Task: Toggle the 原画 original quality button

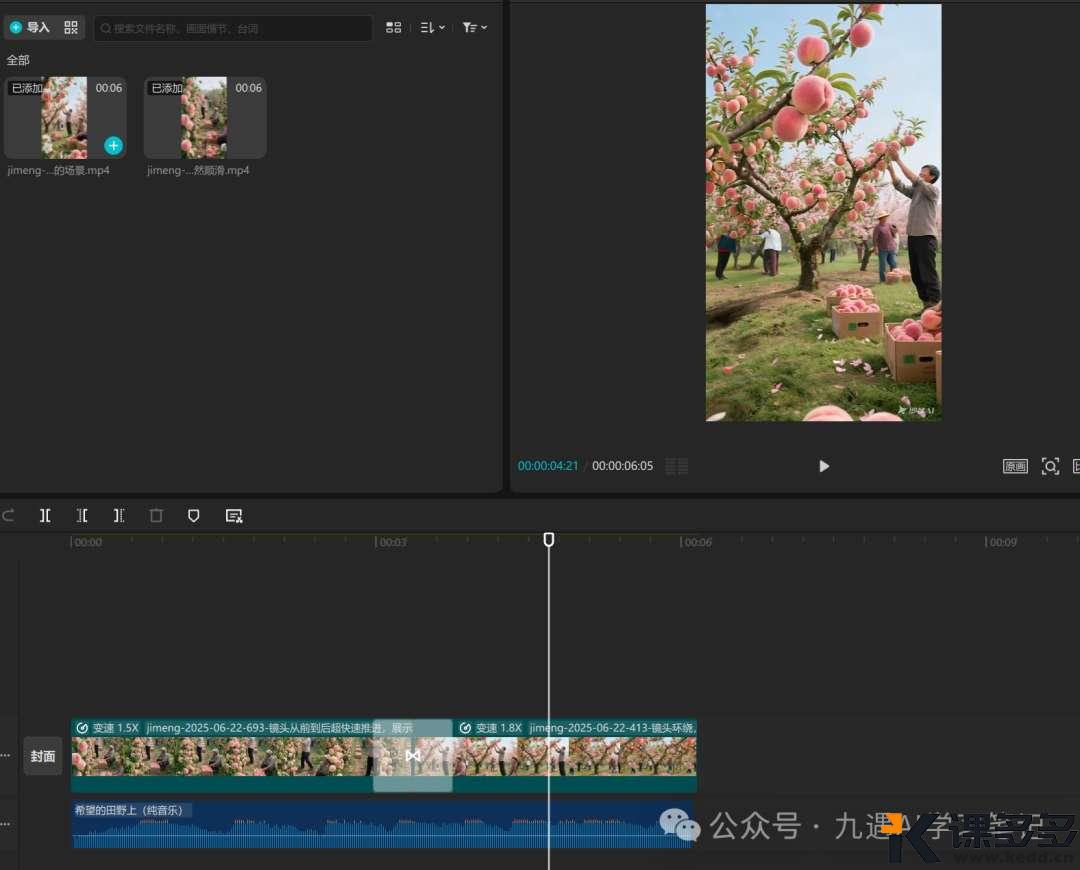Action: [1015, 466]
